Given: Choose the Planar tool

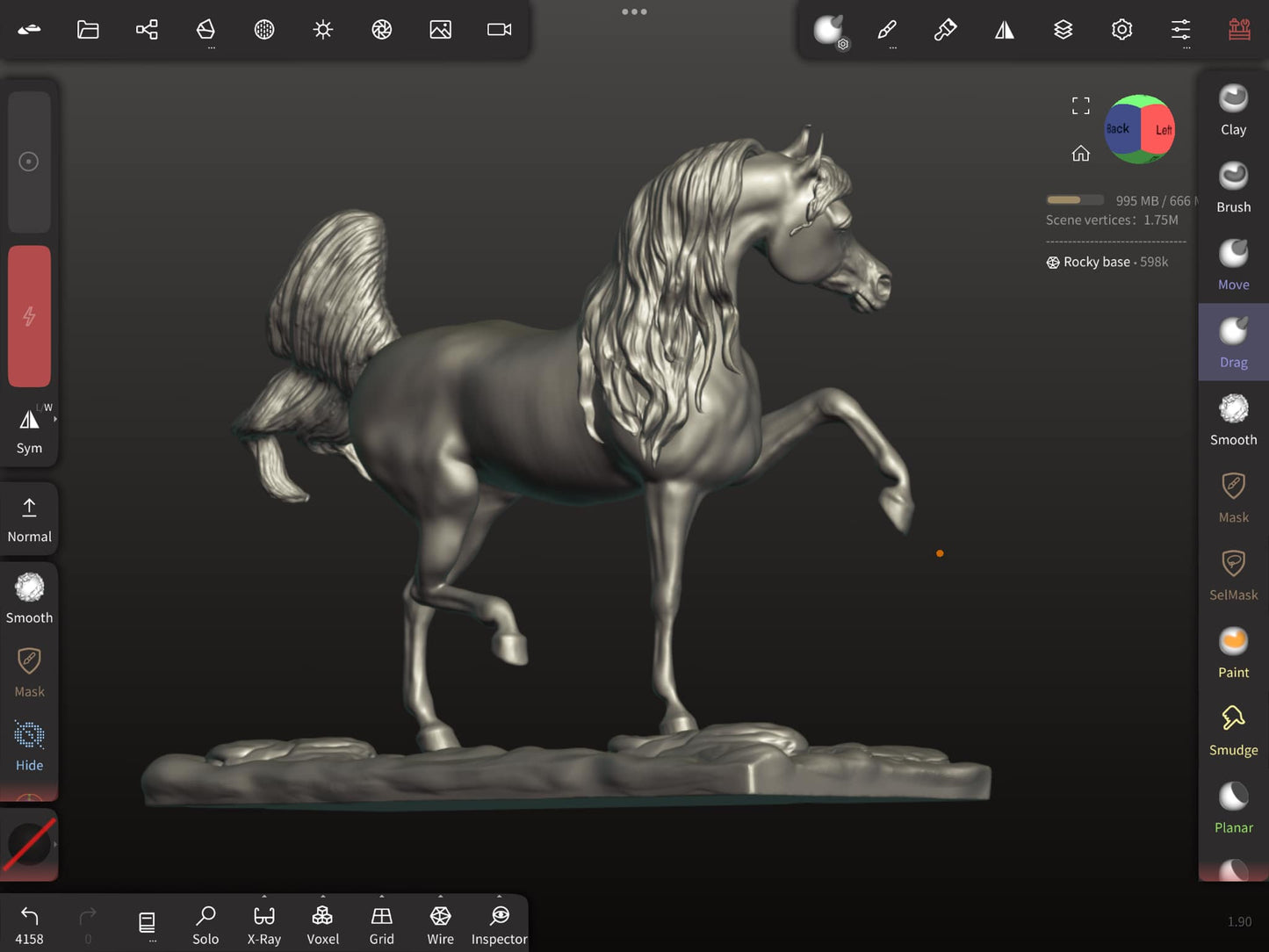Looking at the screenshot, I should [x=1233, y=807].
